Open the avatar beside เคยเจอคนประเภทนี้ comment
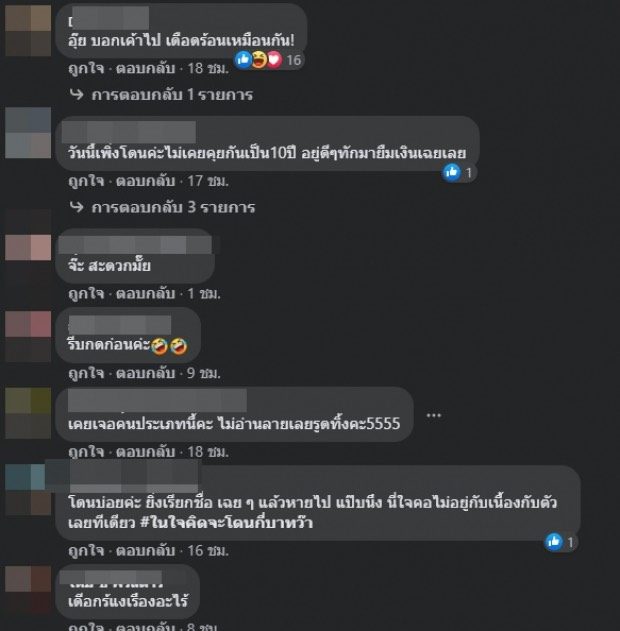The height and width of the screenshot is (631, 620). pyautogui.click(x=28, y=413)
